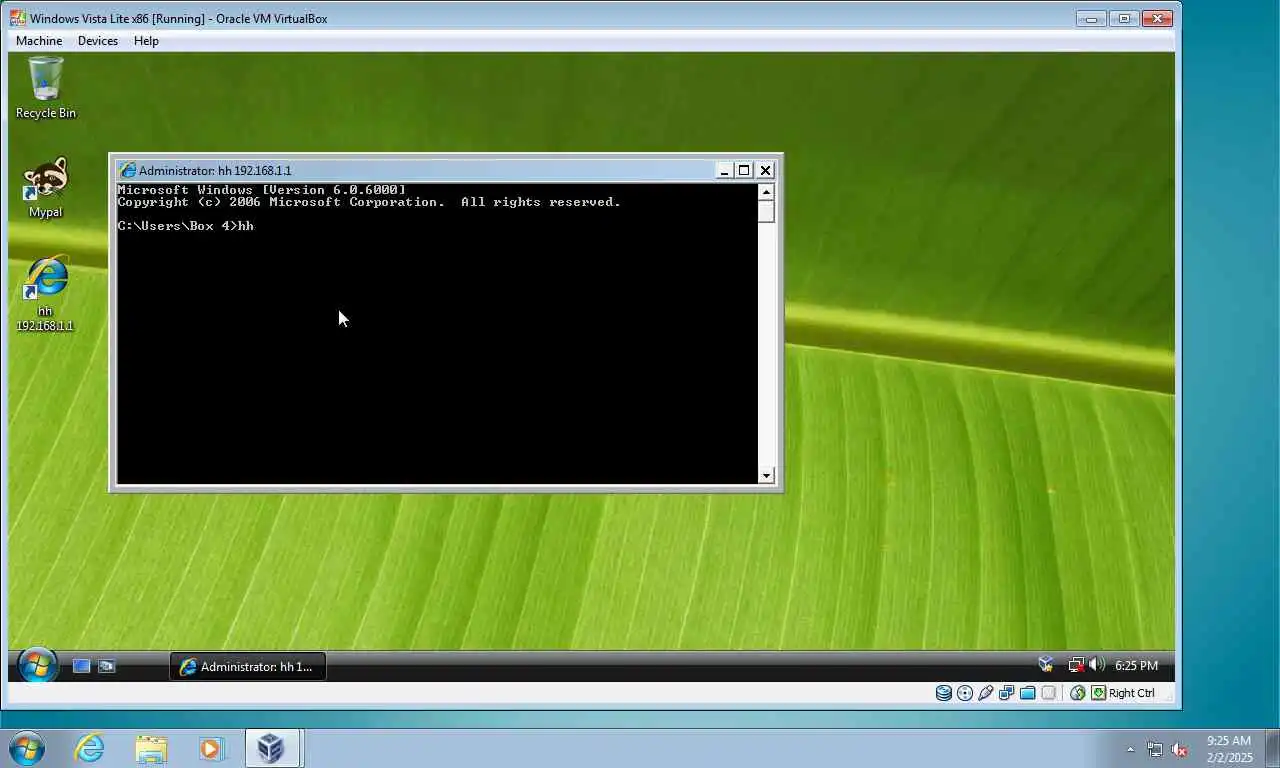The height and width of the screenshot is (768, 1280).
Task: Click VirtualBox network adapters indicator
Action: [1006, 693]
